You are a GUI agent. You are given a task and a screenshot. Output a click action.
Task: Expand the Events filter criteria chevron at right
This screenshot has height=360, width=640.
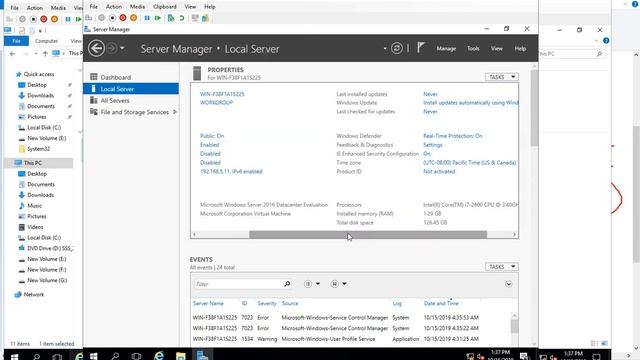(509, 284)
